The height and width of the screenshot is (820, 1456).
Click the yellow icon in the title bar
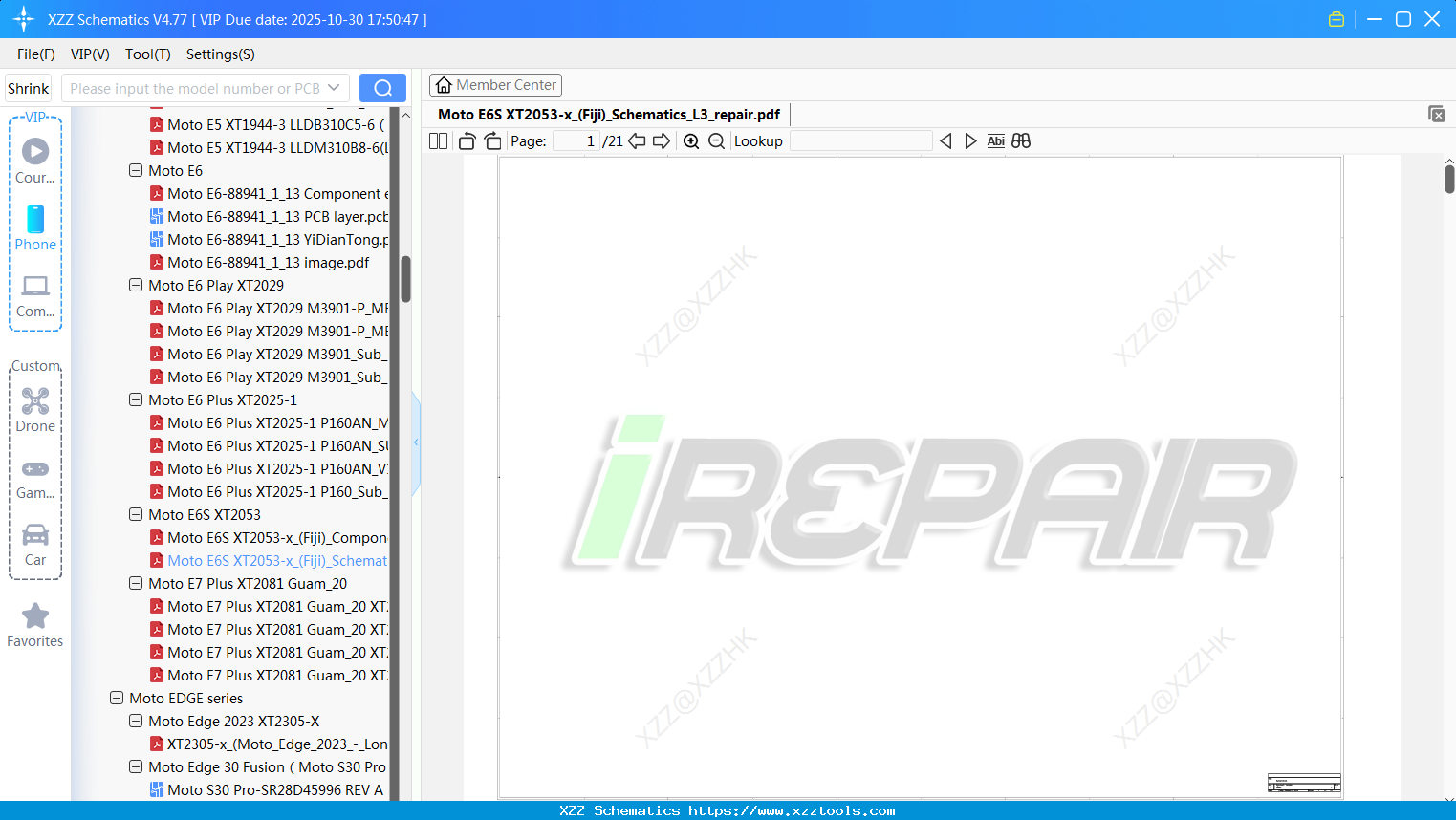tap(1336, 19)
